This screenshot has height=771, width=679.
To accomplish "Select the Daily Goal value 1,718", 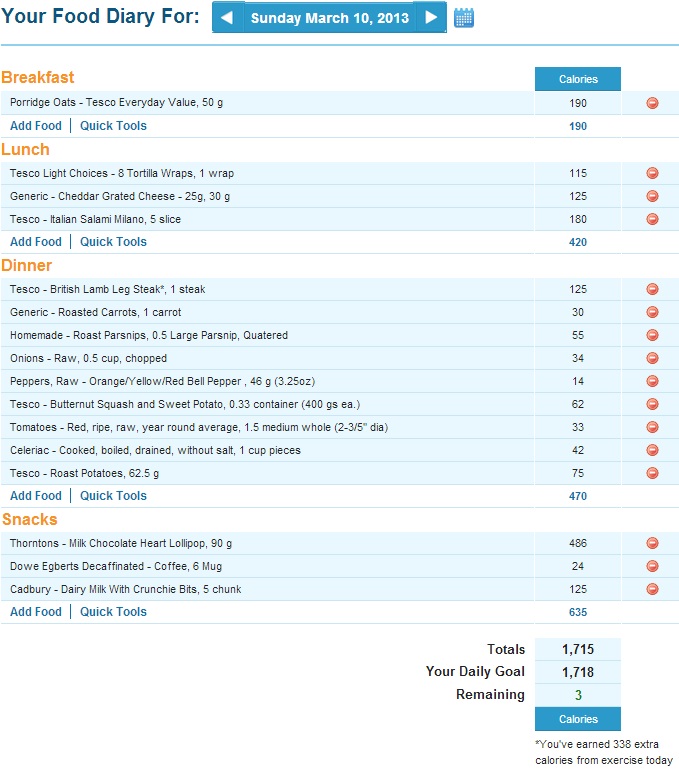I will click(578, 672).
